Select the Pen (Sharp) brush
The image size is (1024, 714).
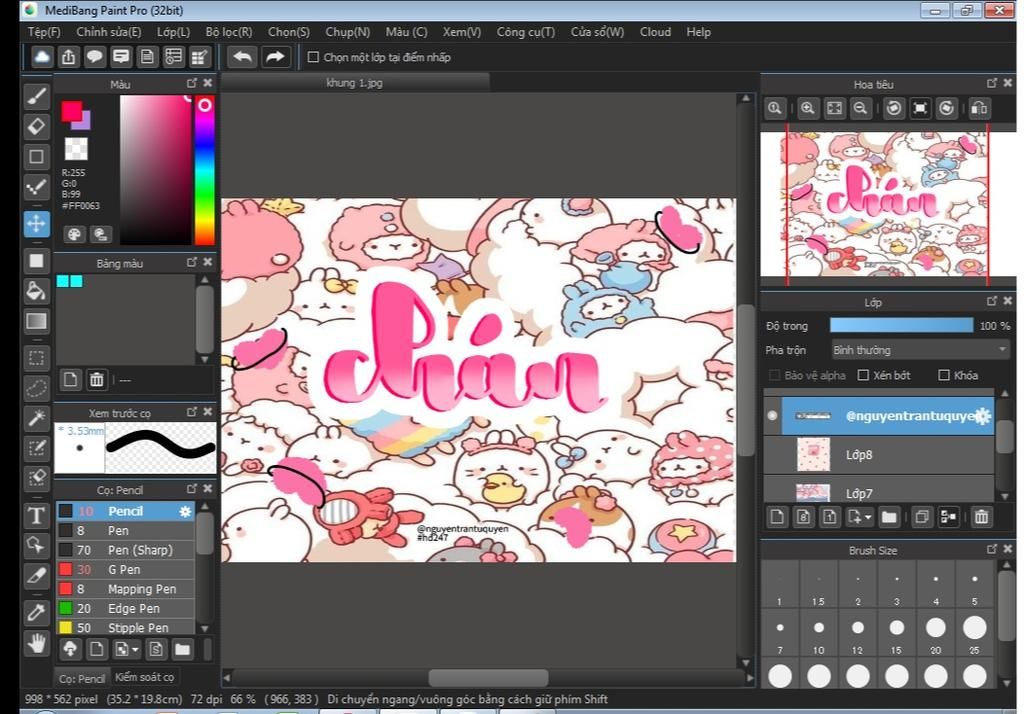125,549
